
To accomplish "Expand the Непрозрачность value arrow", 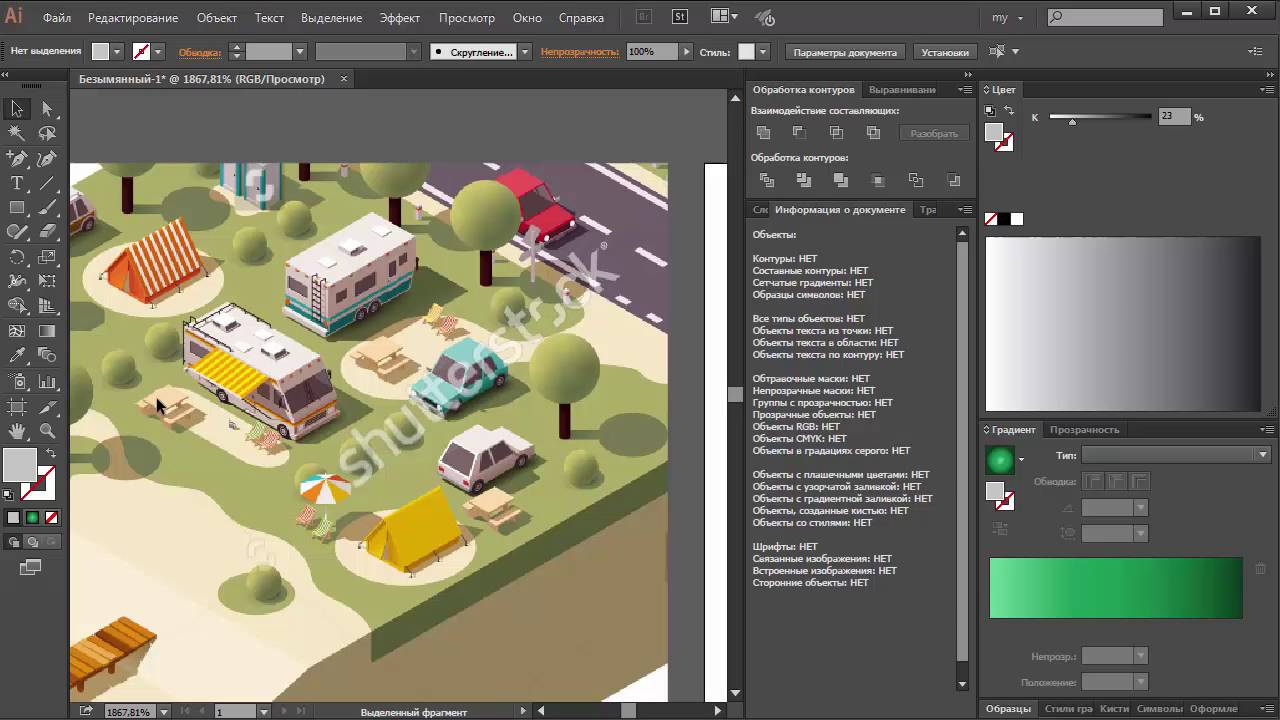I will 685,52.
